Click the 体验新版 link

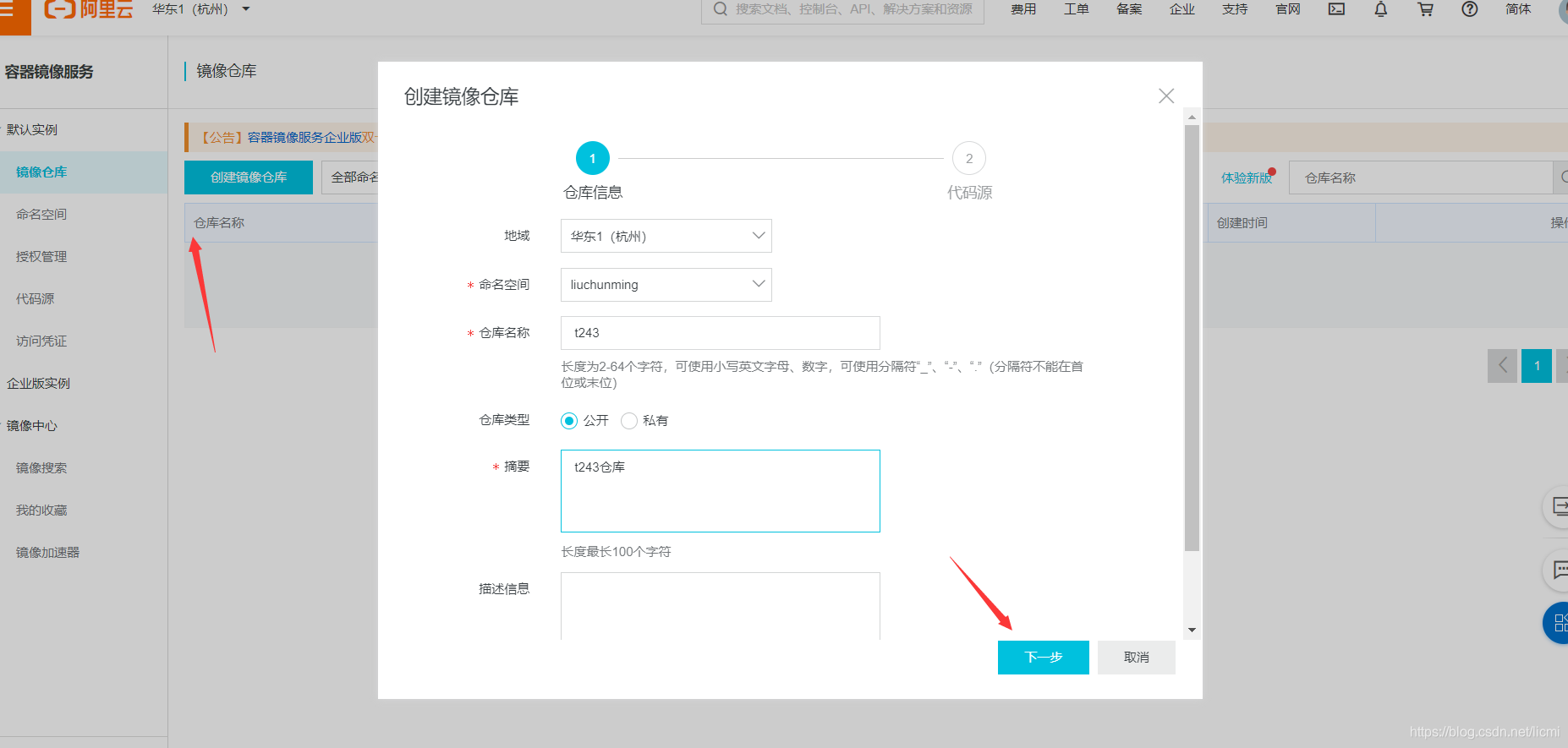[x=1247, y=177]
